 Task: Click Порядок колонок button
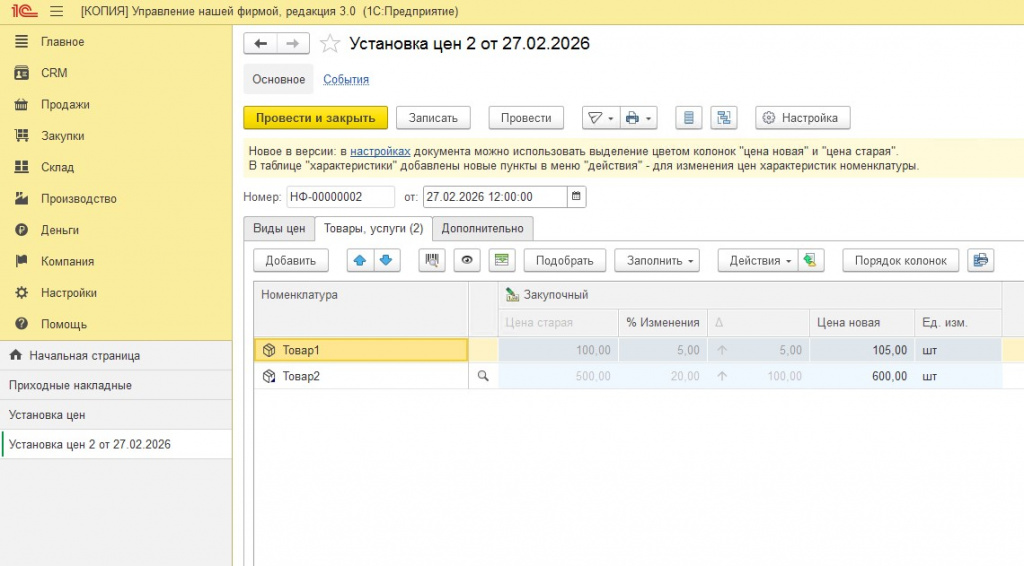(901, 260)
